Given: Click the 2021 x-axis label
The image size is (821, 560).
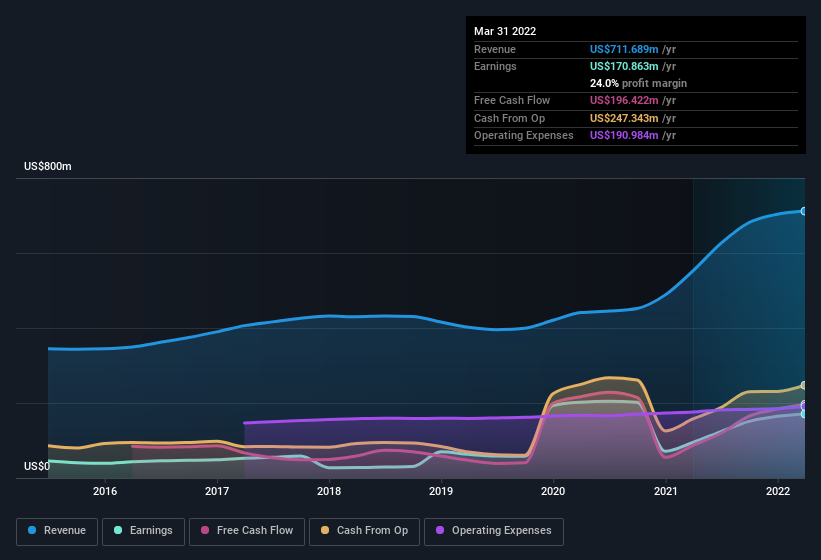Looking at the screenshot, I should (x=665, y=491).
